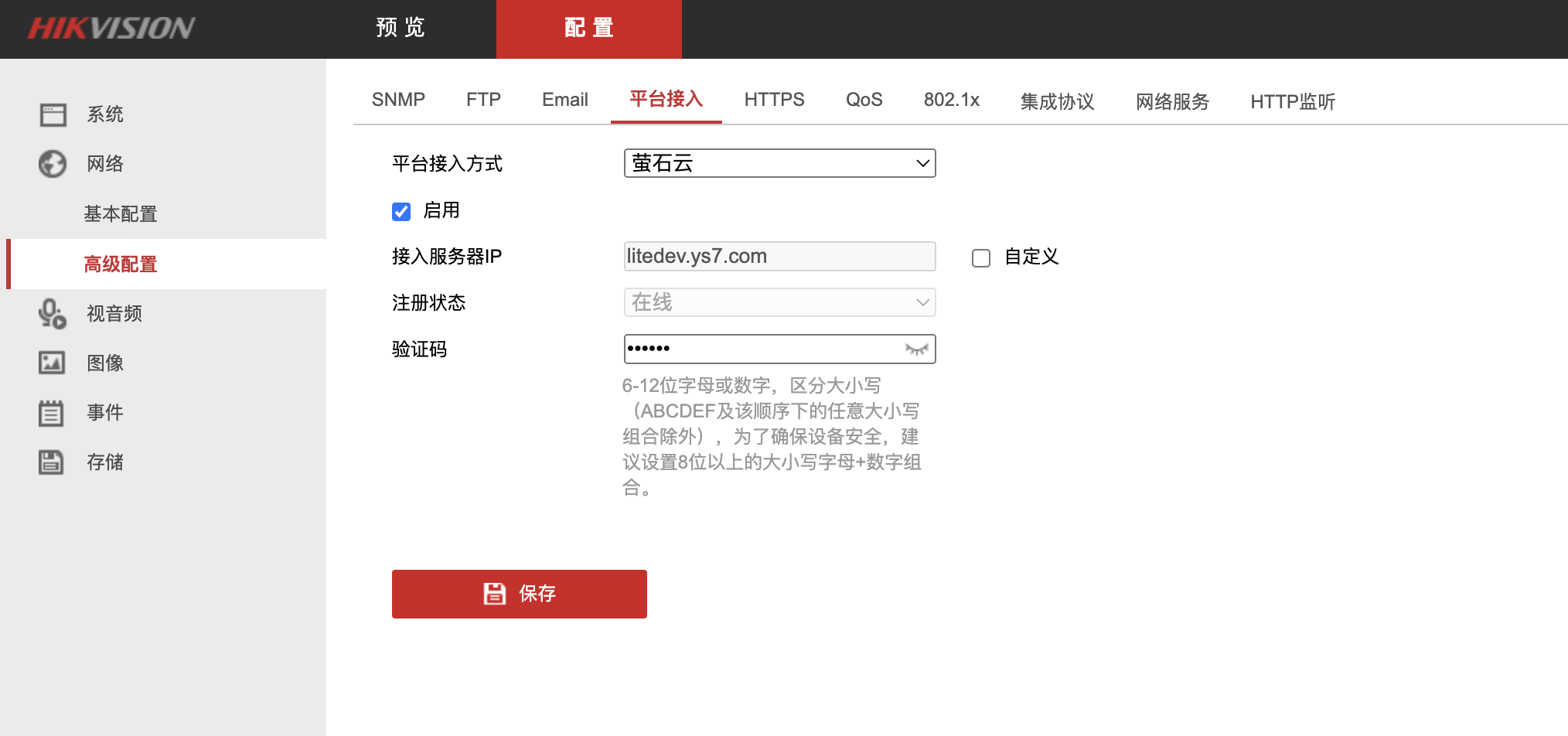Click the 接入服务器IP address field
Image resolution: width=1568 pixels, height=736 pixels.
click(x=779, y=257)
